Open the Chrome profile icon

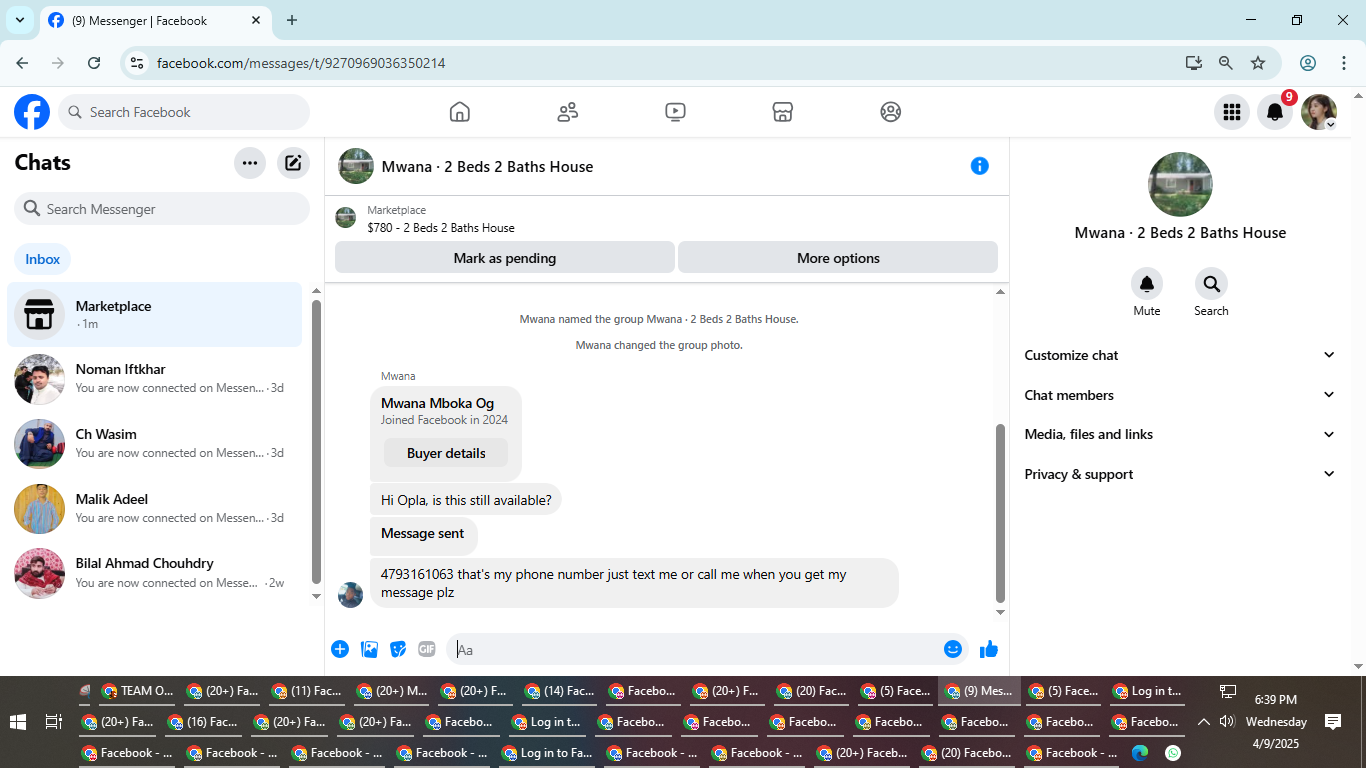click(x=1308, y=63)
